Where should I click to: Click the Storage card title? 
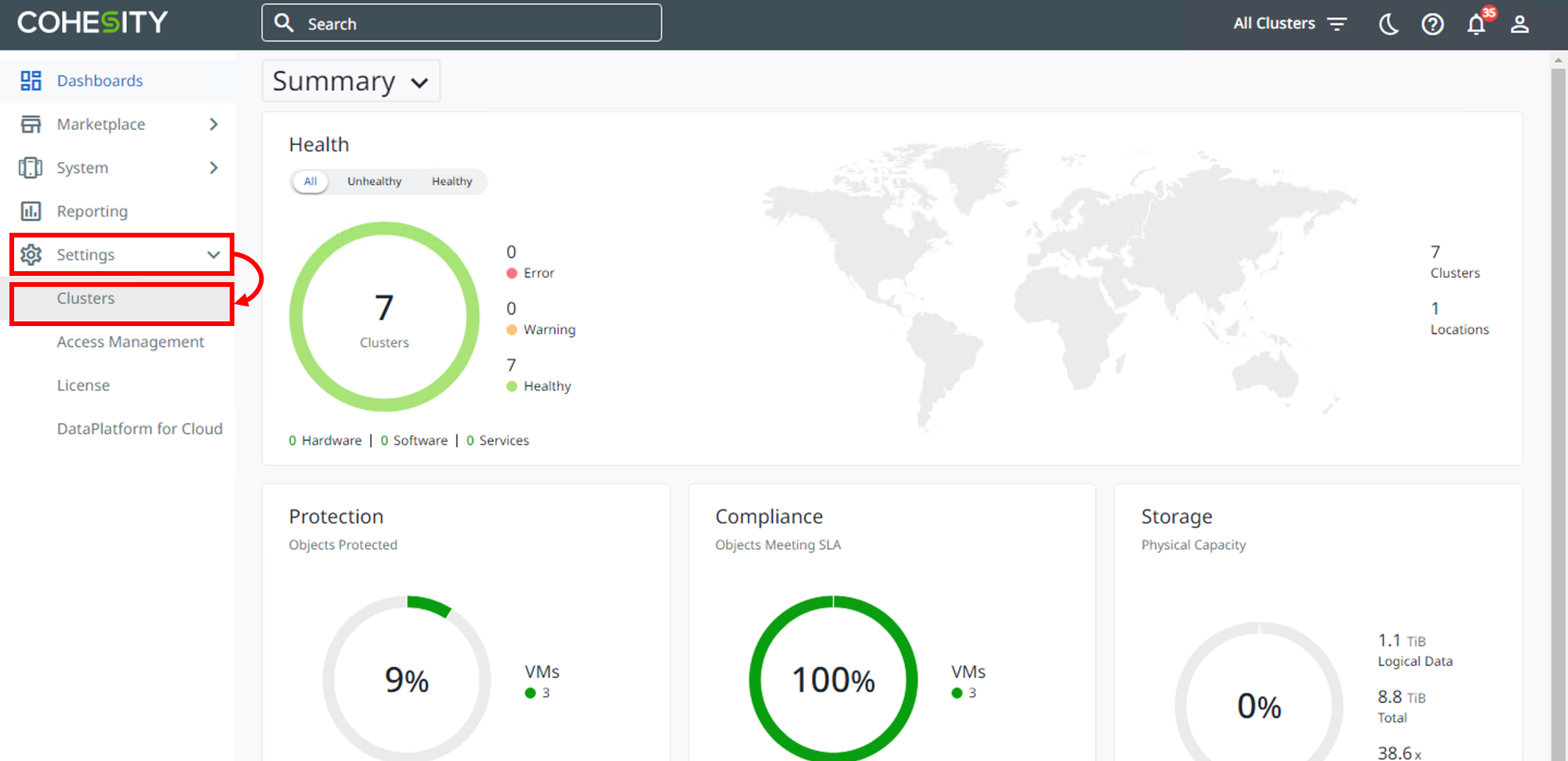coord(1177,516)
